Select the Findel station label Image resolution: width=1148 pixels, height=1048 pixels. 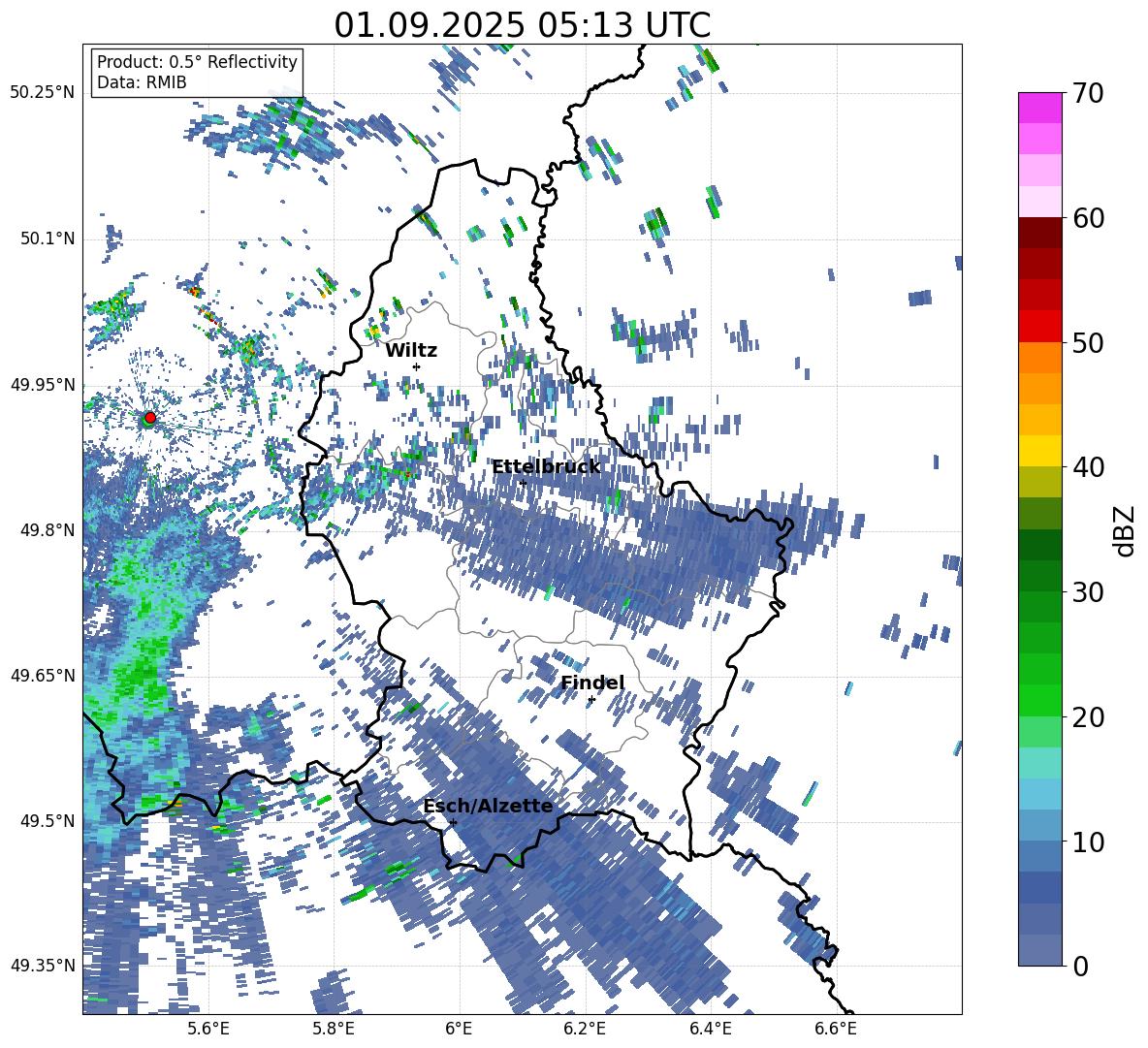[x=592, y=683]
